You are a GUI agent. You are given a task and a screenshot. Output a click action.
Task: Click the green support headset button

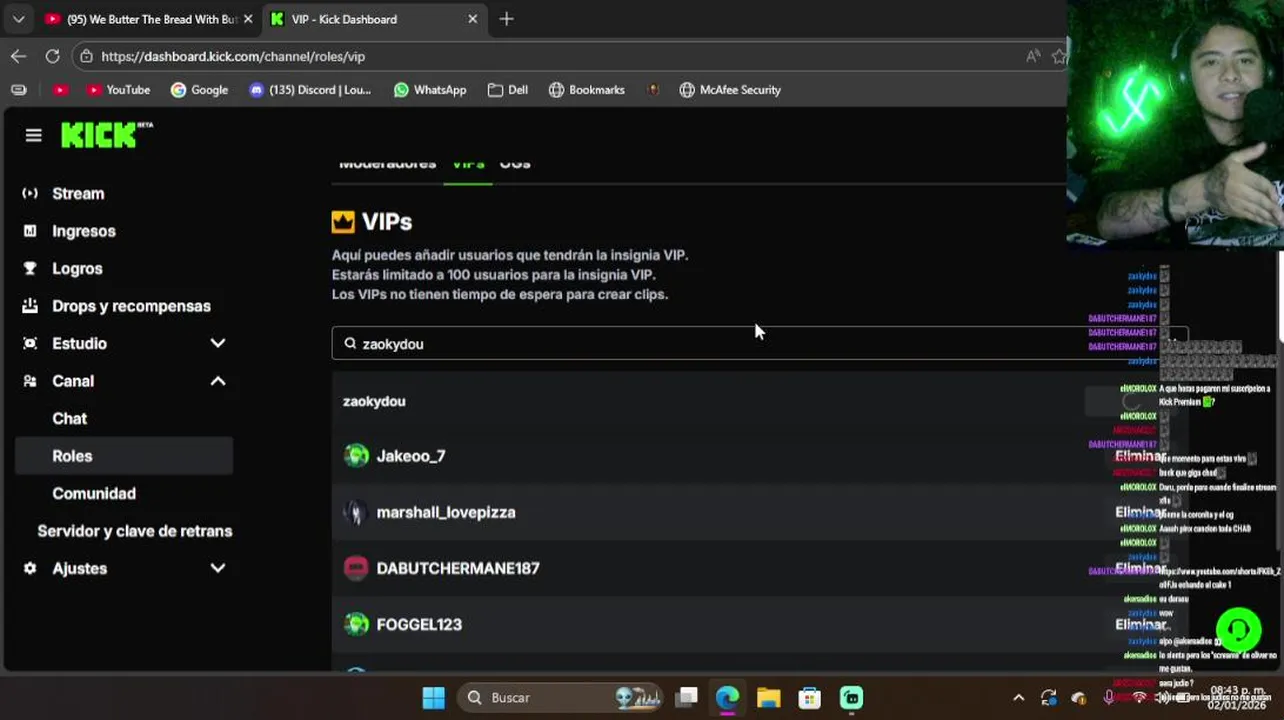tap(1238, 630)
